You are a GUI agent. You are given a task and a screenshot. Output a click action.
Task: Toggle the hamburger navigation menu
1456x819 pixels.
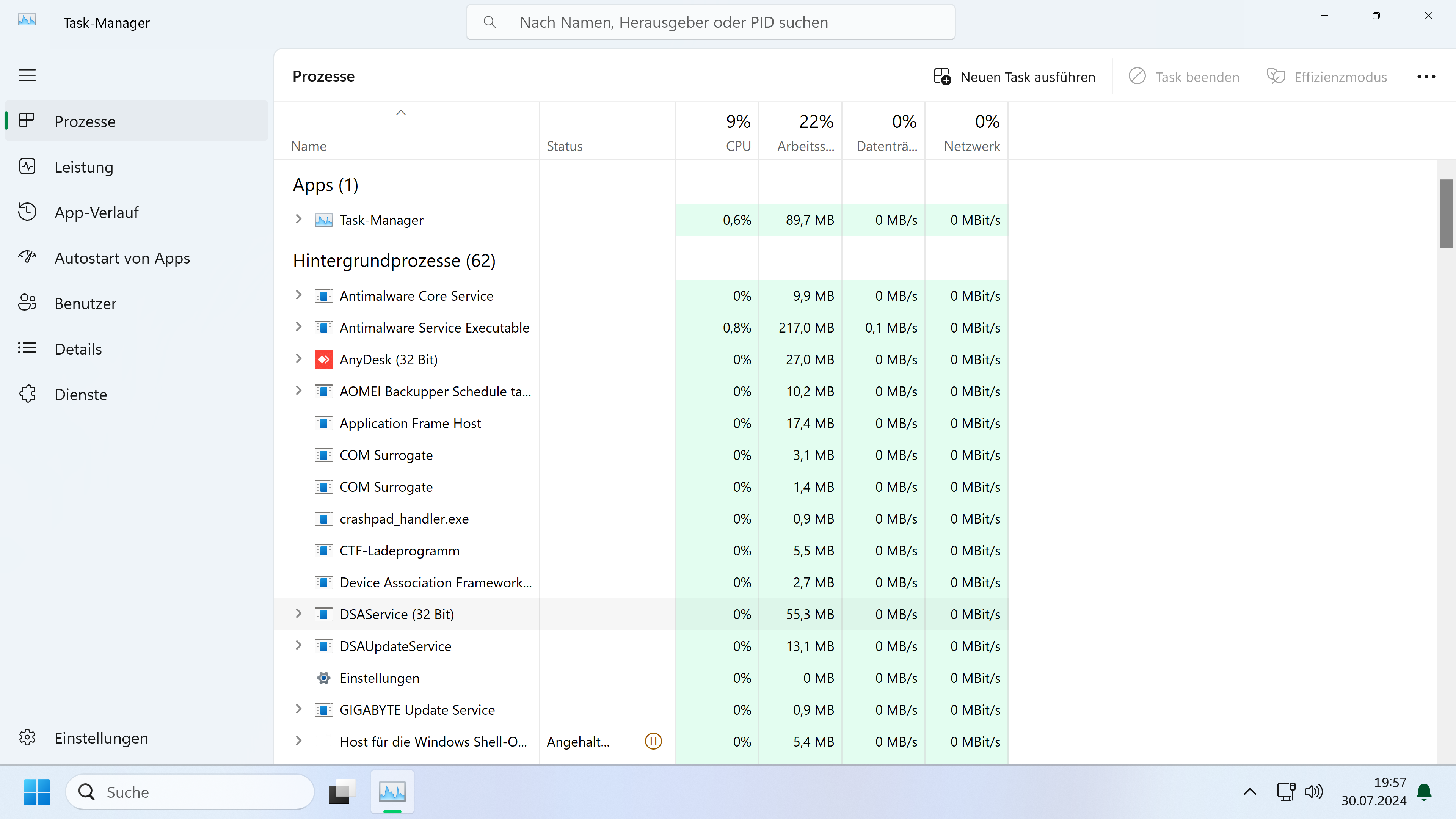coord(27,75)
